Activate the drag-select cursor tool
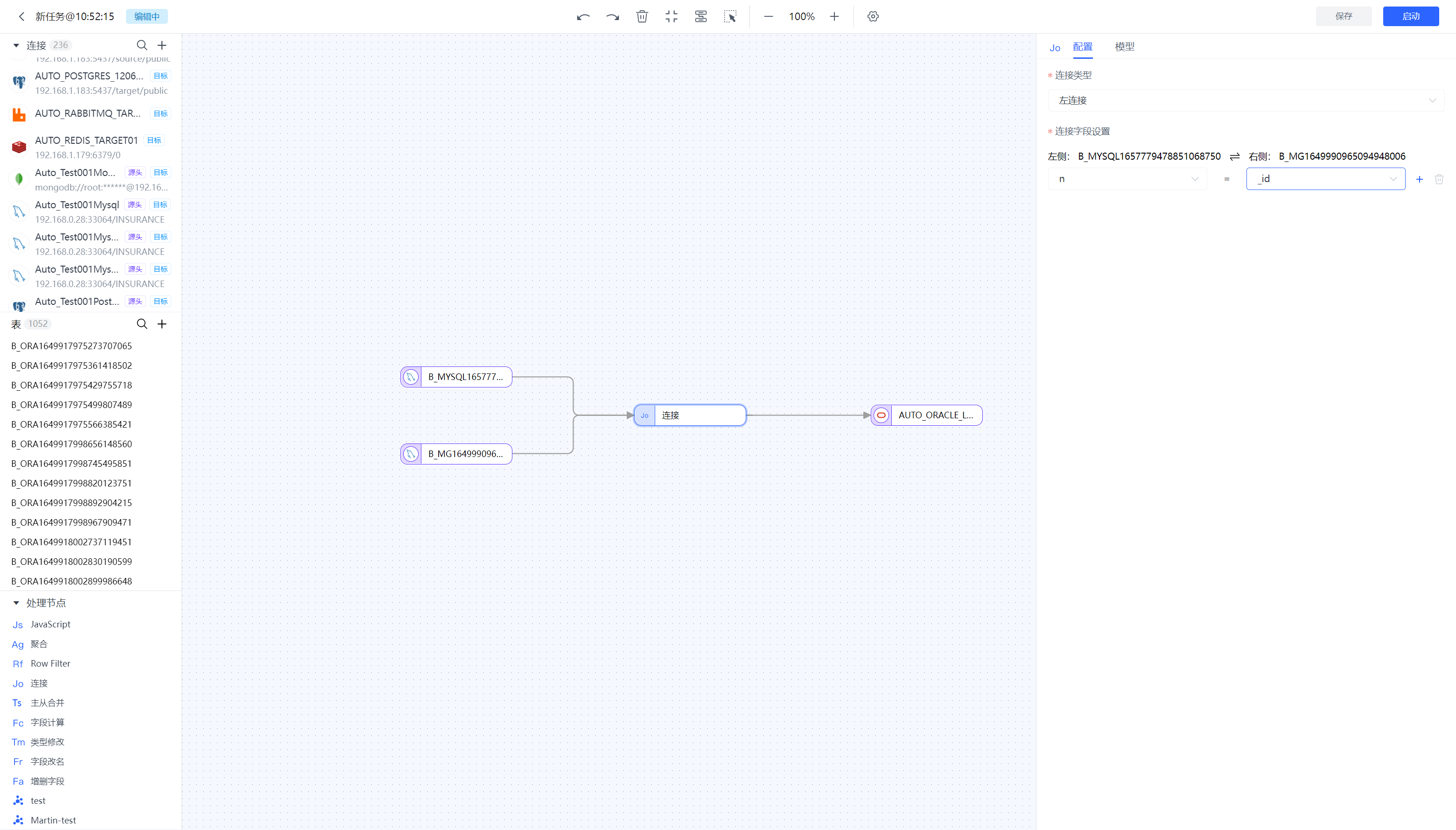This screenshot has height=830, width=1456. click(x=730, y=16)
